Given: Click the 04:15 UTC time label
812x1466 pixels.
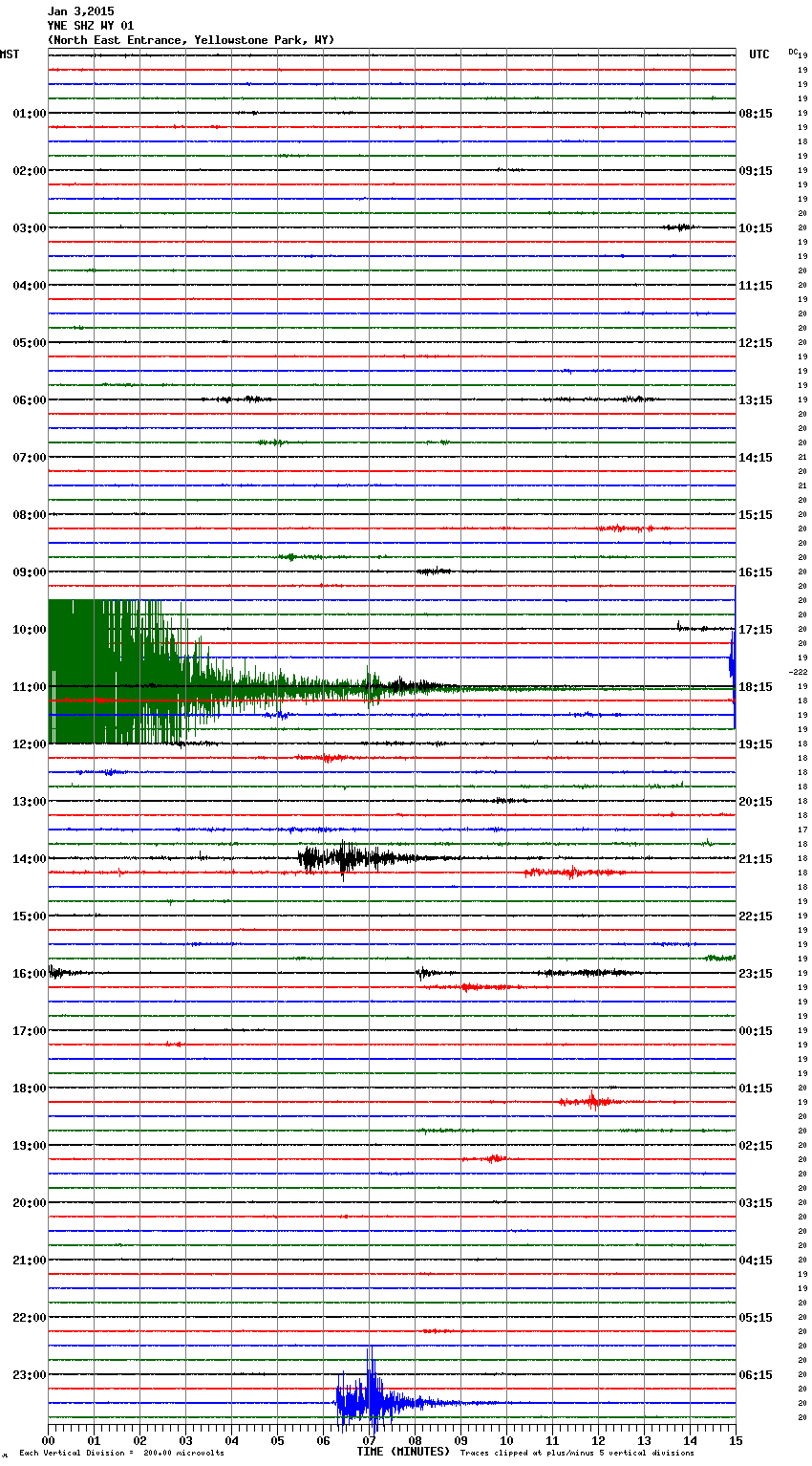Looking at the screenshot, I should 756,1261.
